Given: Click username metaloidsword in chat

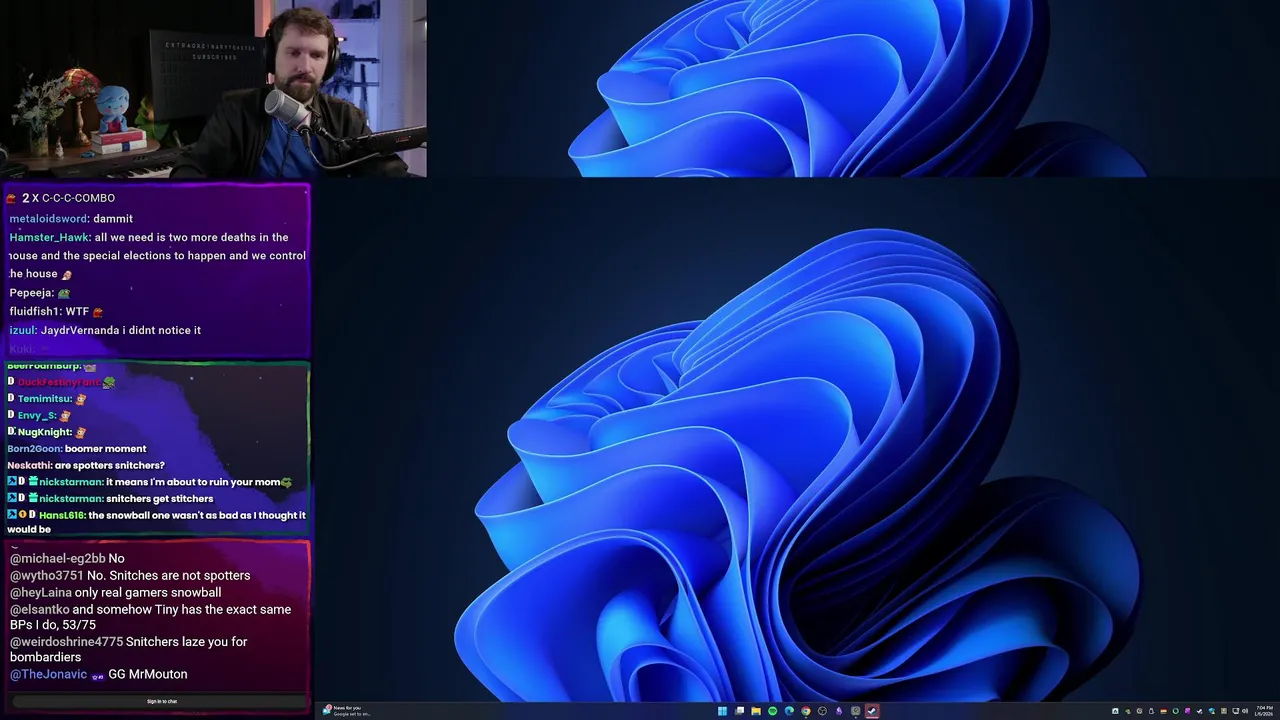Looking at the screenshot, I should 49,218.
